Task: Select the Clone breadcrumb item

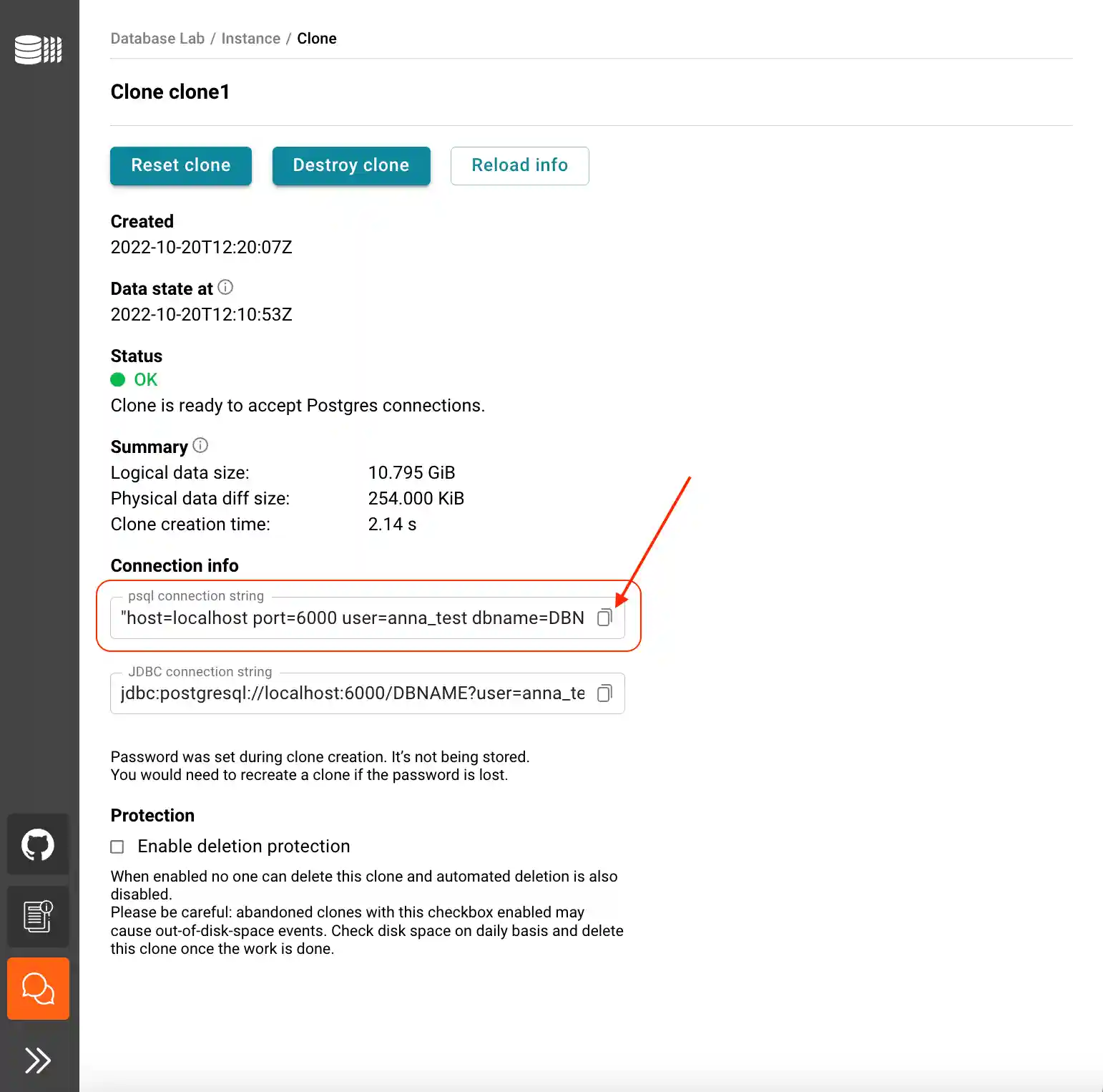Action: click(x=316, y=38)
